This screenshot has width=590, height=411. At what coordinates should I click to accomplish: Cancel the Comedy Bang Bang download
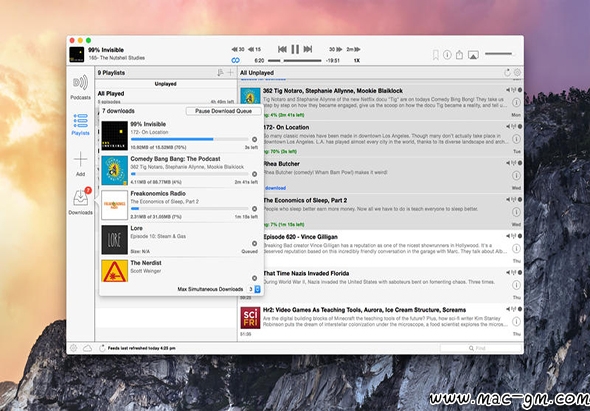click(254, 174)
